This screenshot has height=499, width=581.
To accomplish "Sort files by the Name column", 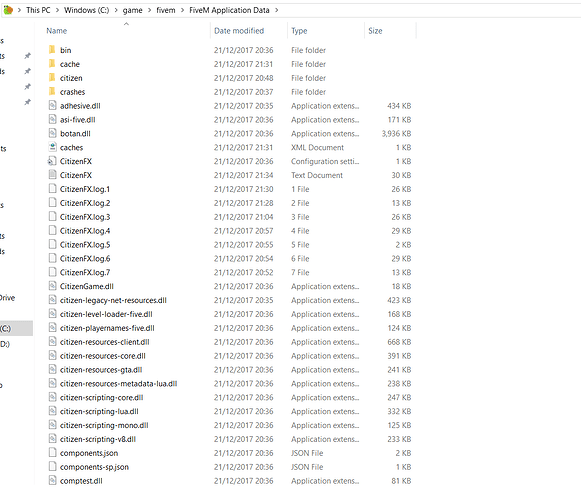I will pyautogui.click(x=57, y=31).
